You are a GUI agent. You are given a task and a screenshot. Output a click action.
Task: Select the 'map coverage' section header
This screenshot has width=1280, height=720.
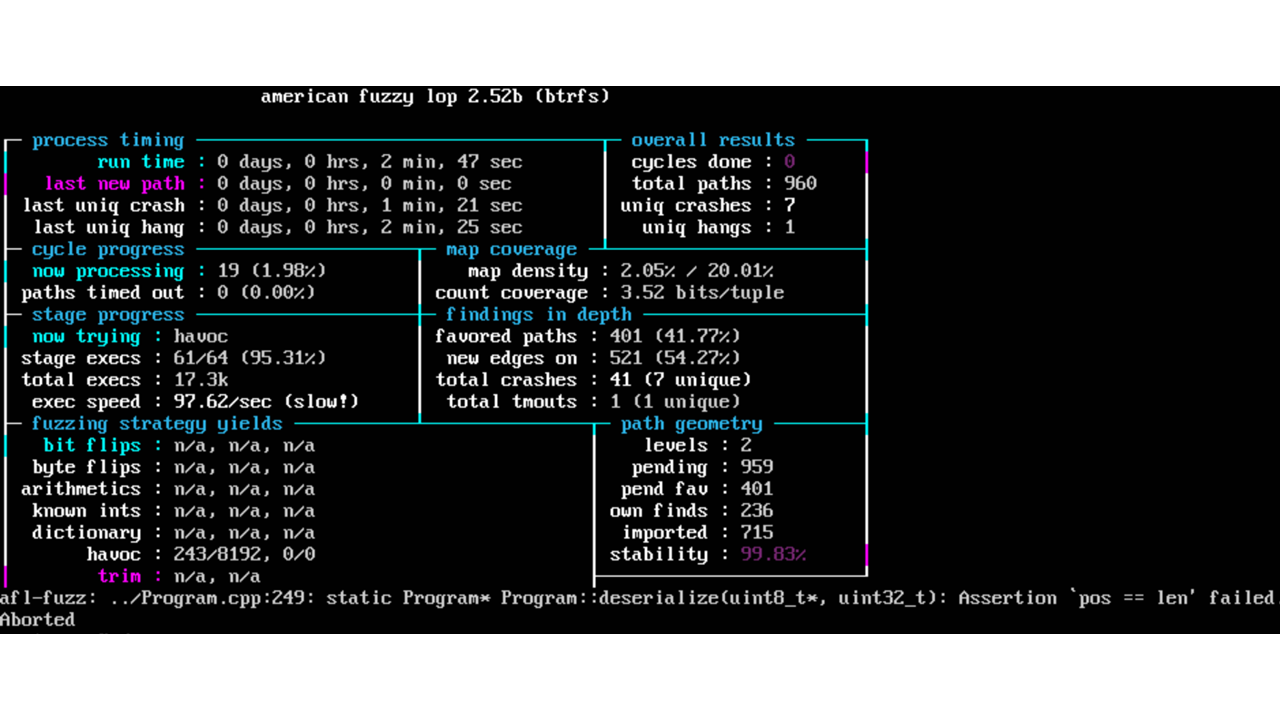512,250
